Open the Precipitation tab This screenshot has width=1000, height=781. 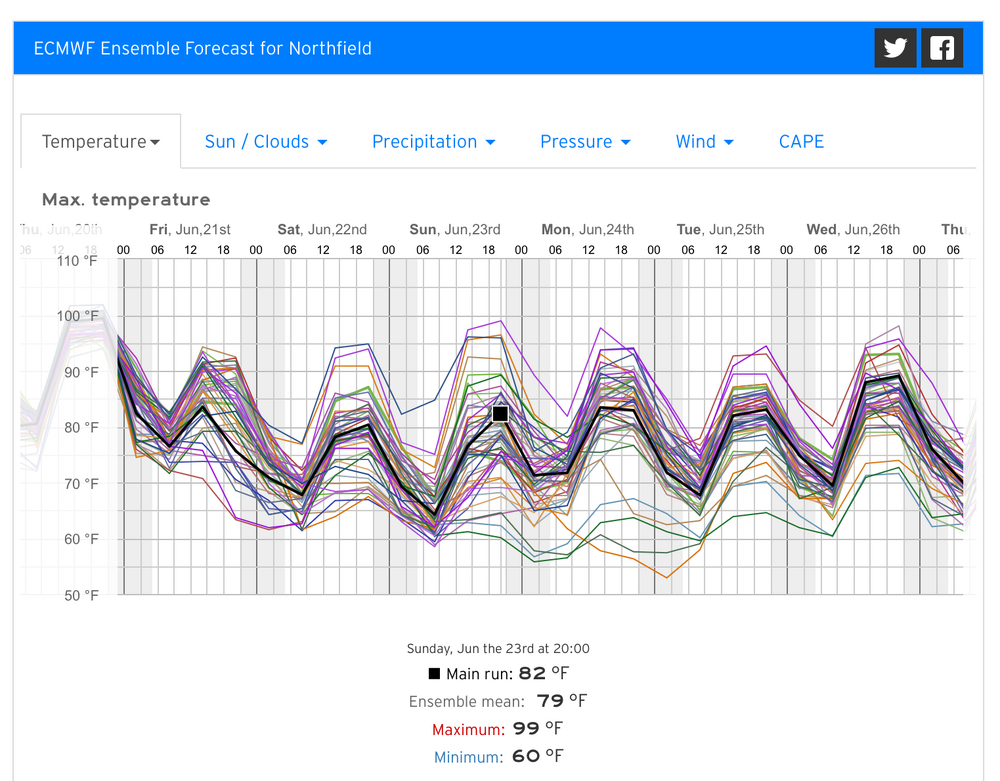(434, 142)
